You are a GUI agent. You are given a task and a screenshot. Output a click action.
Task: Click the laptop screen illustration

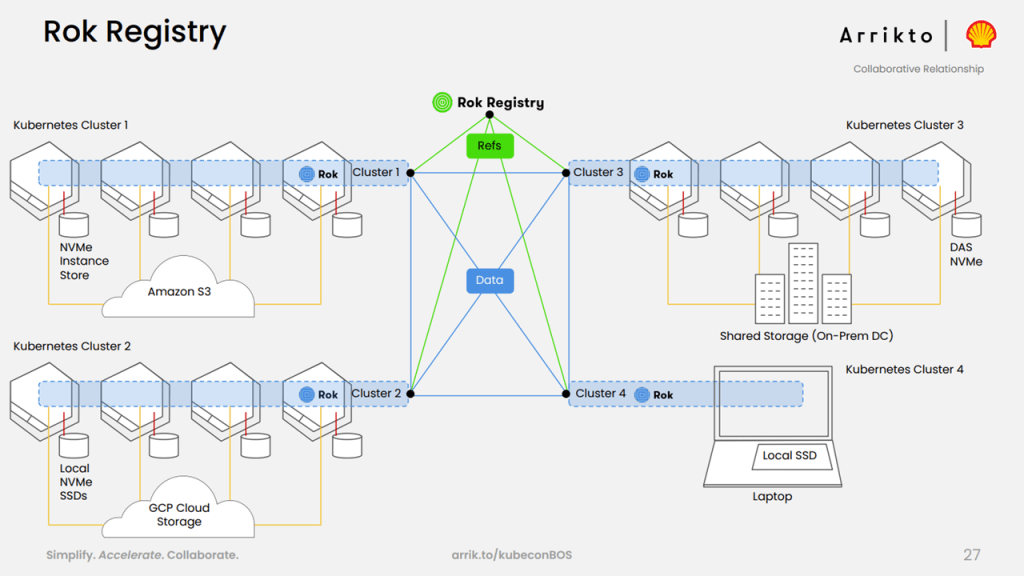pyautogui.click(x=773, y=402)
